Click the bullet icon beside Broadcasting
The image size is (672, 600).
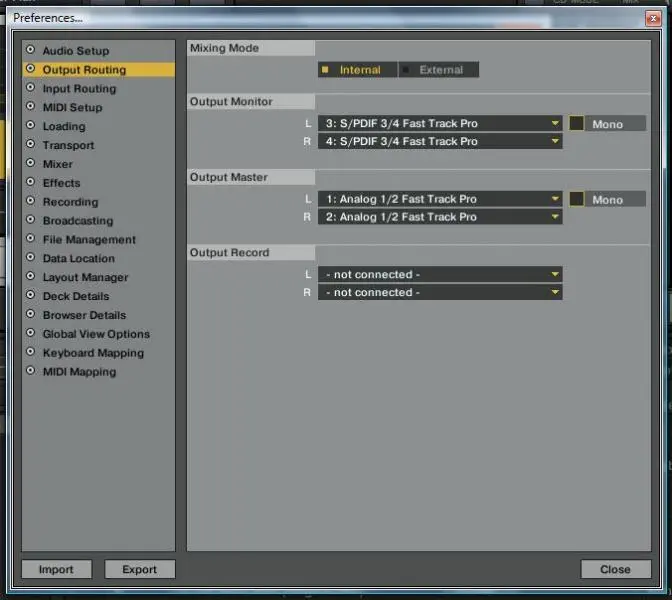pos(30,221)
